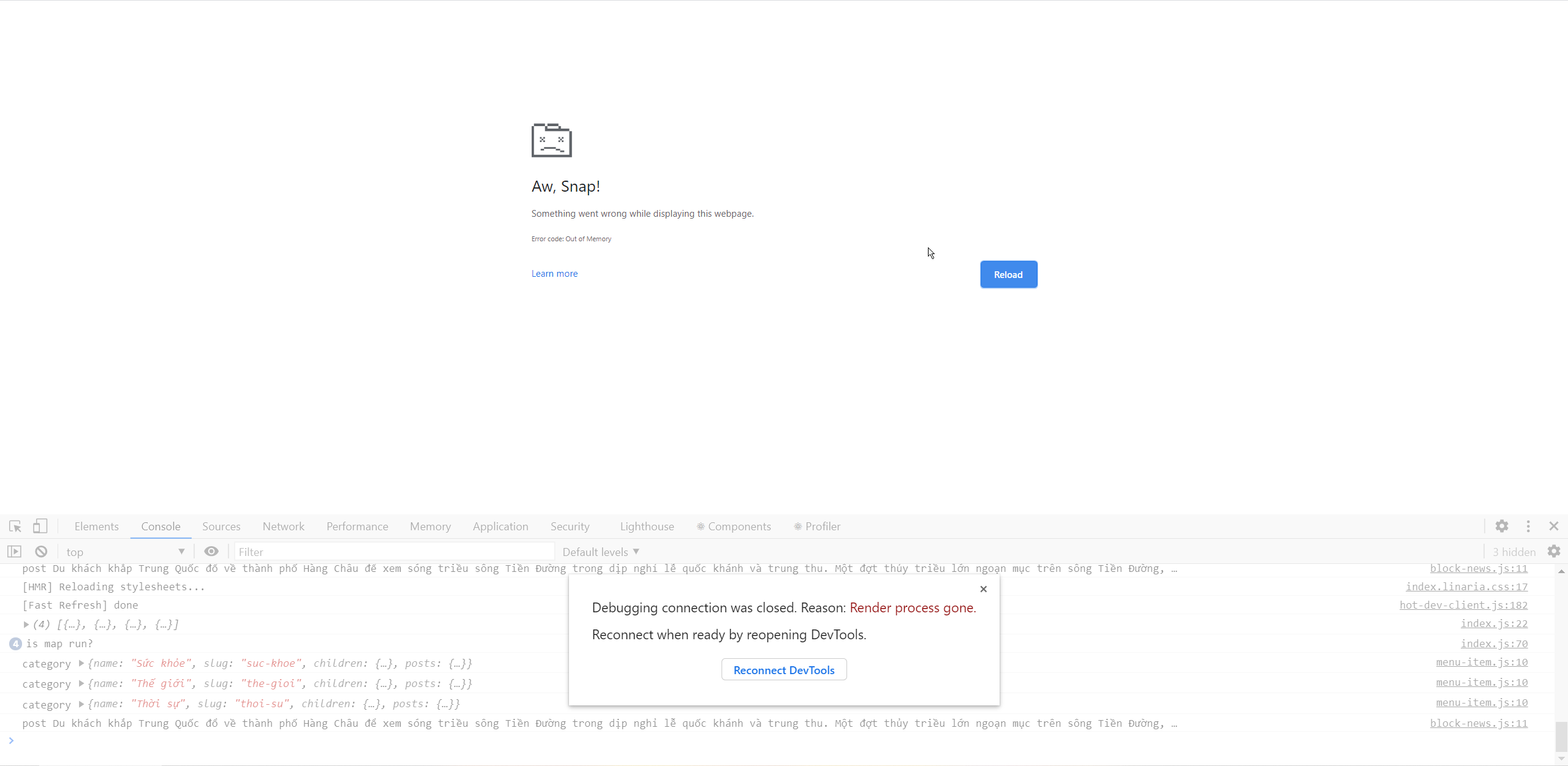Switch to the Performance tab
Image resolution: width=1568 pixels, height=766 pixels.
357,527
